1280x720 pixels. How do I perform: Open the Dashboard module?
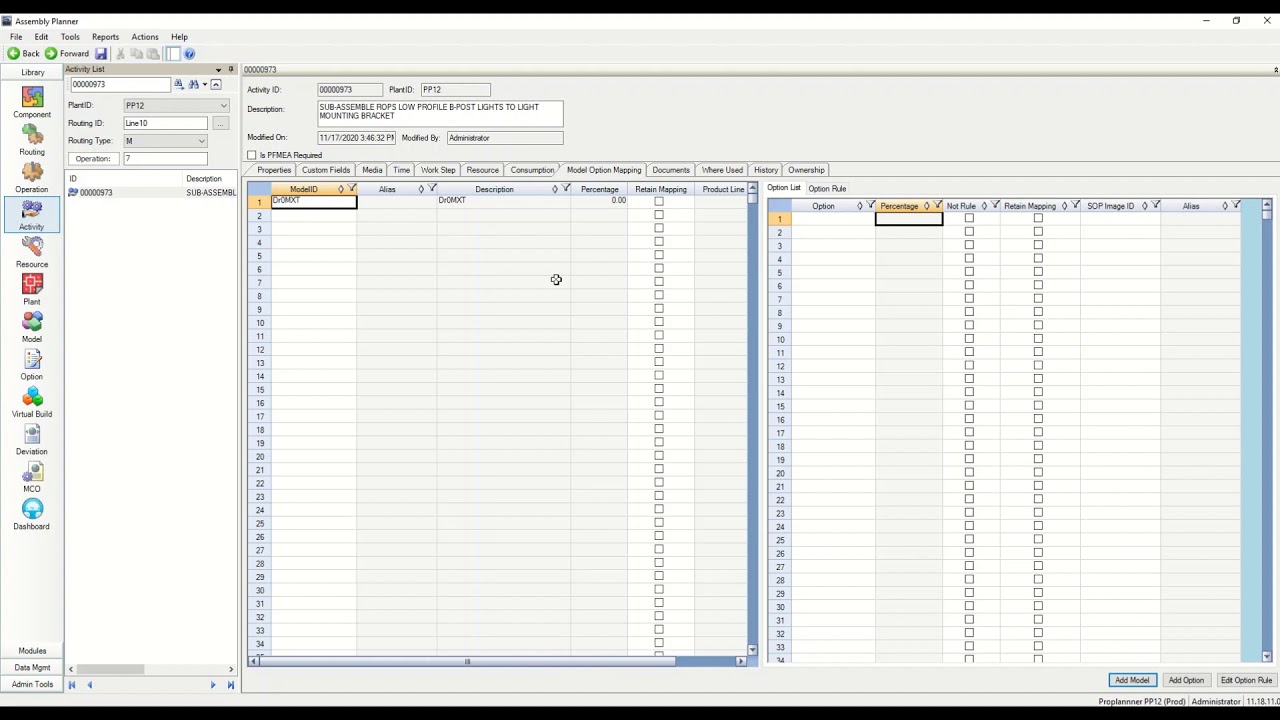[x=32, y=514]
